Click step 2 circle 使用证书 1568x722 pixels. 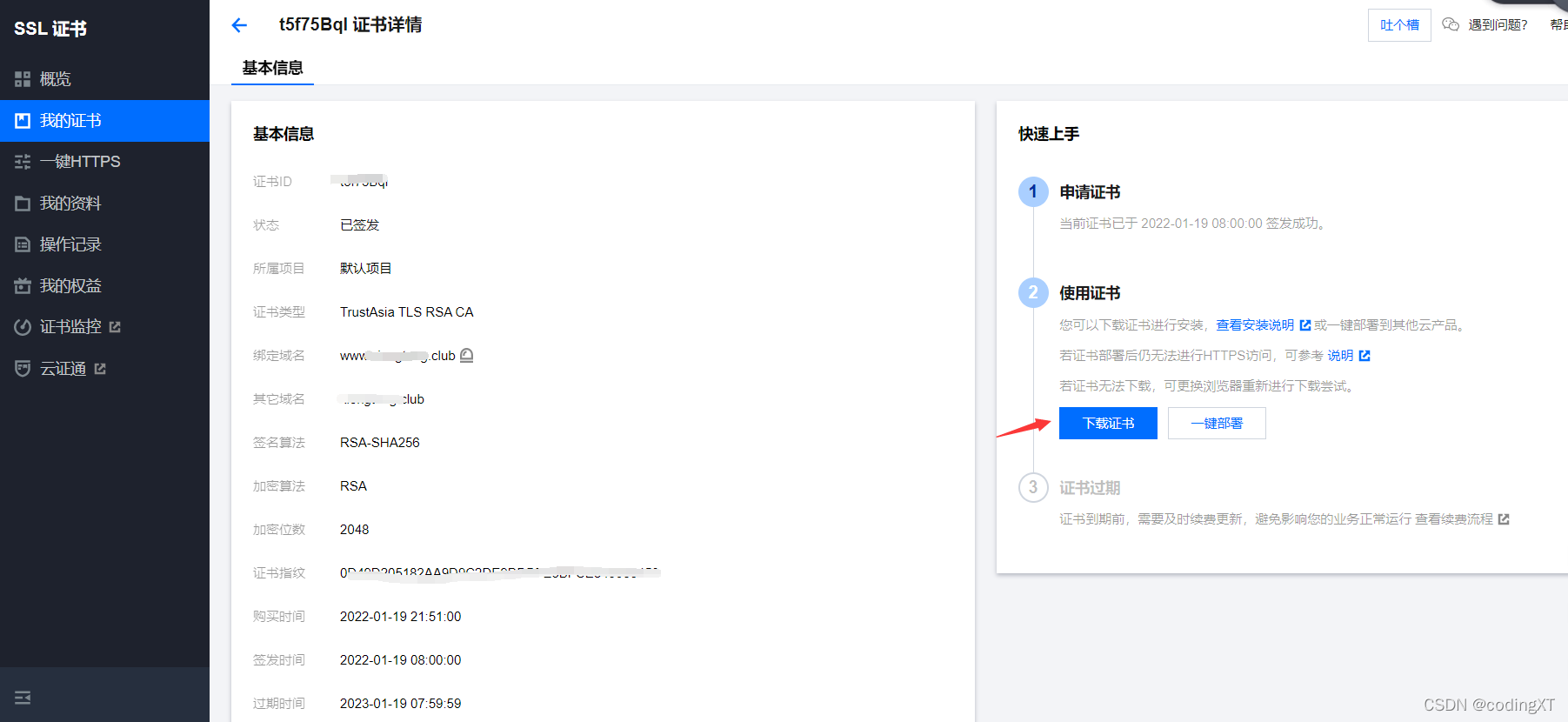[1033, 292]
